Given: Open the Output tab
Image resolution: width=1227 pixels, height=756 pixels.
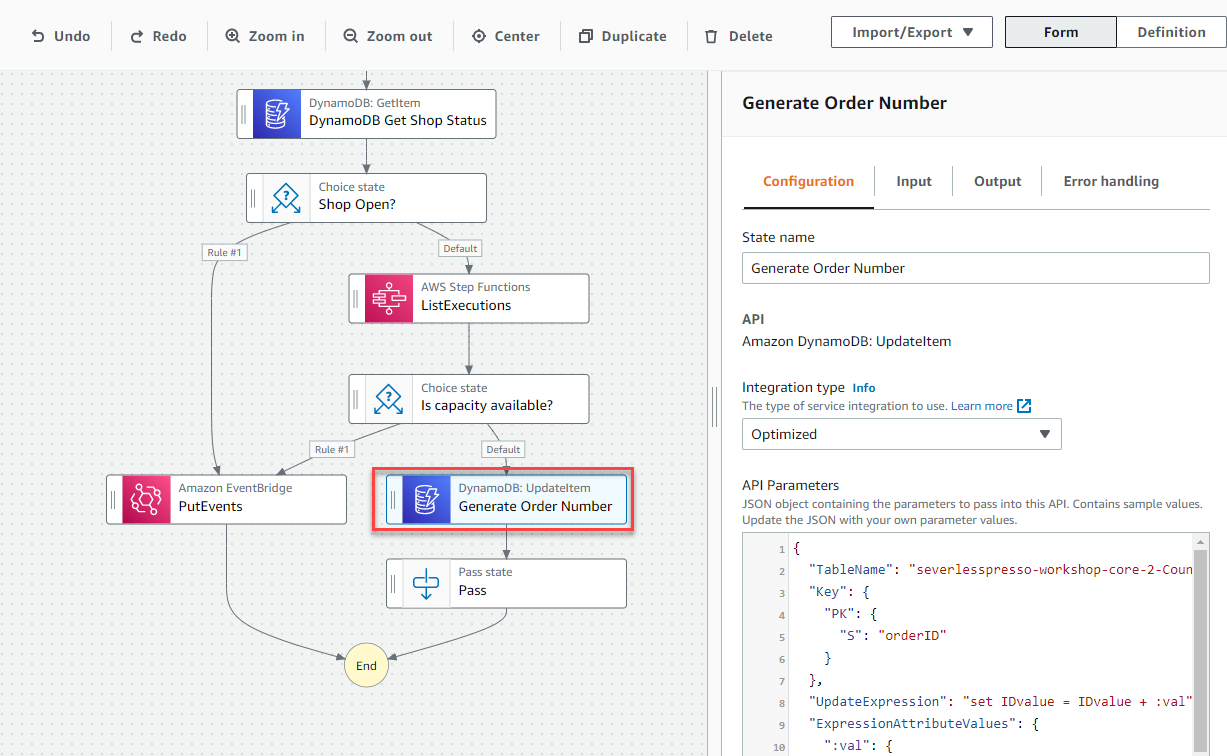Looking at the screenshot, I should point(998,181).
